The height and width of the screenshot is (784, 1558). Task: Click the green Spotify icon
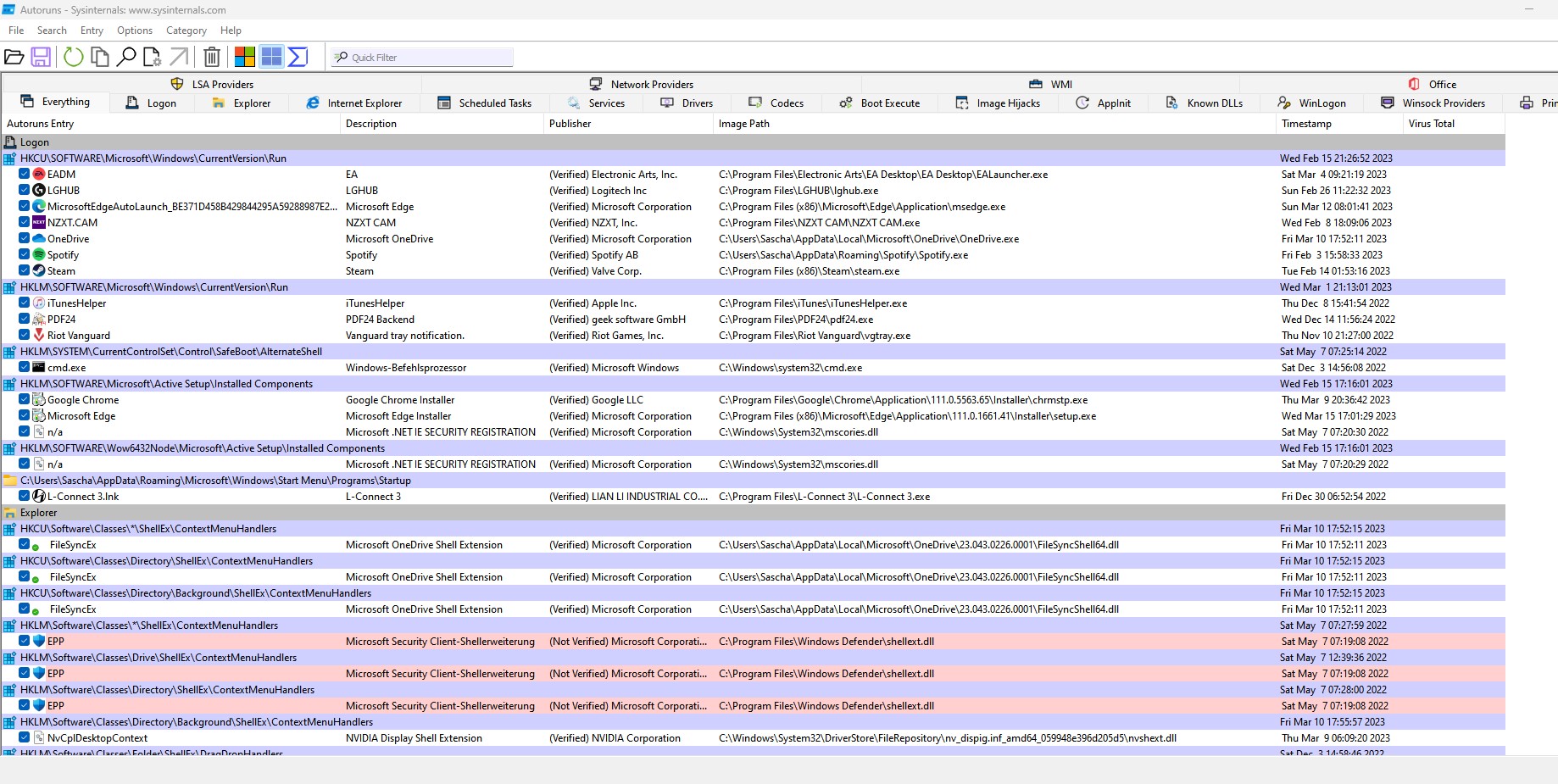(x=39, y=255)
